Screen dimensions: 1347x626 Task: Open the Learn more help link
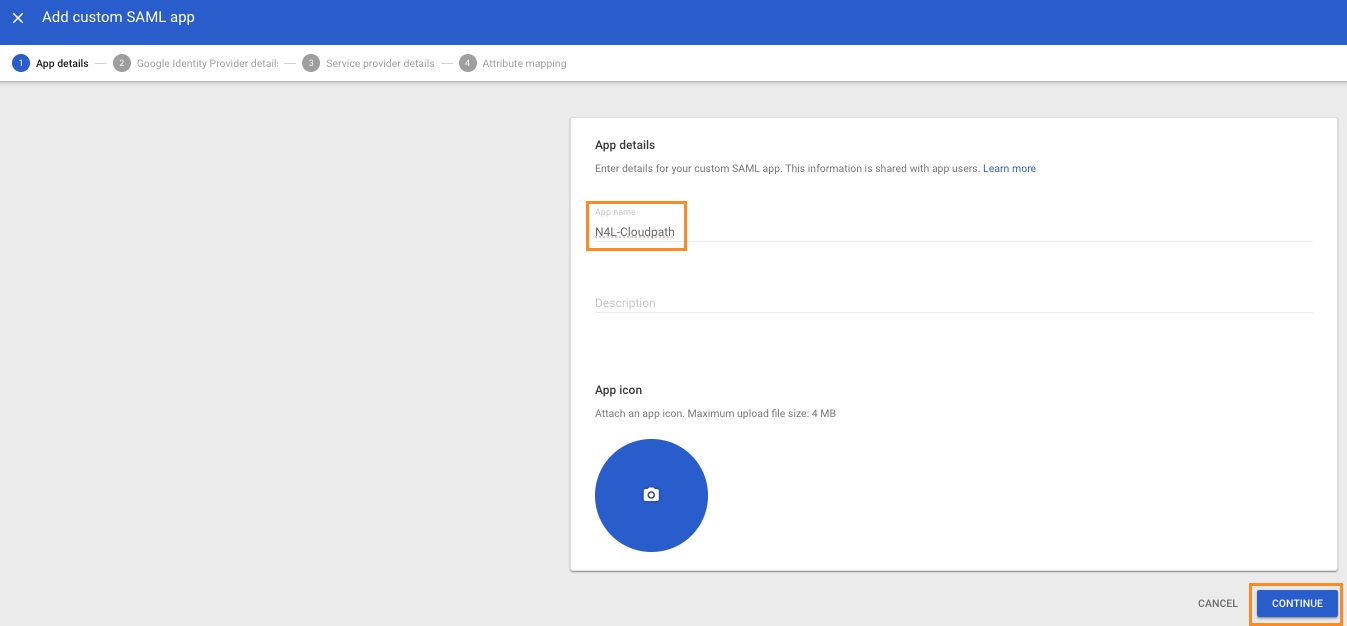[1009, 168]
